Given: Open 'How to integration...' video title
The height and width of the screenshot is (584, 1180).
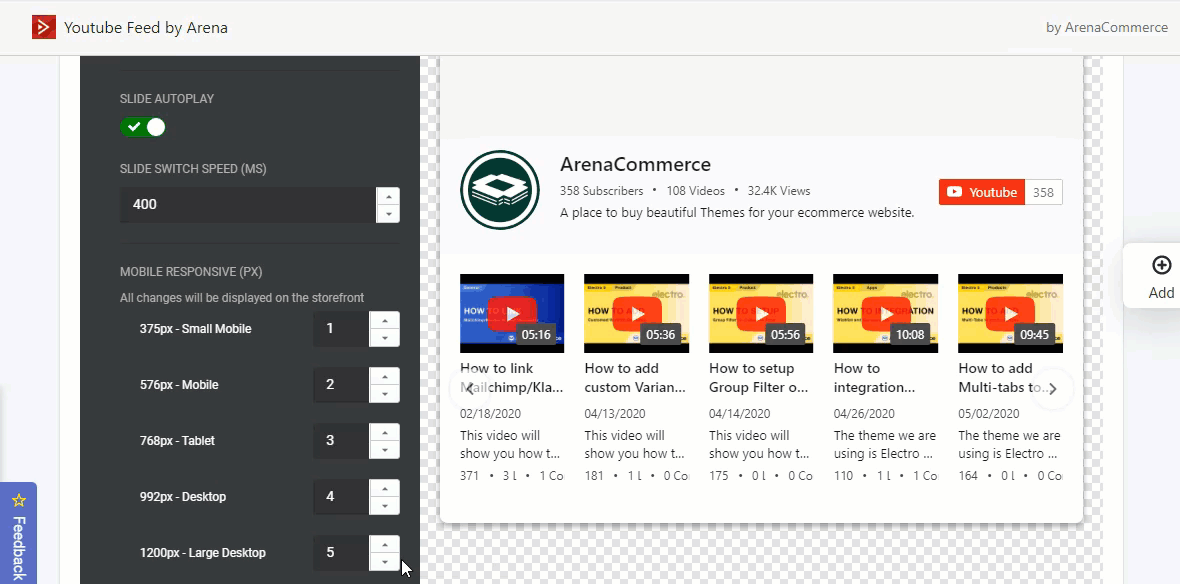Looking at the screenshot, I should coord(874,378).
